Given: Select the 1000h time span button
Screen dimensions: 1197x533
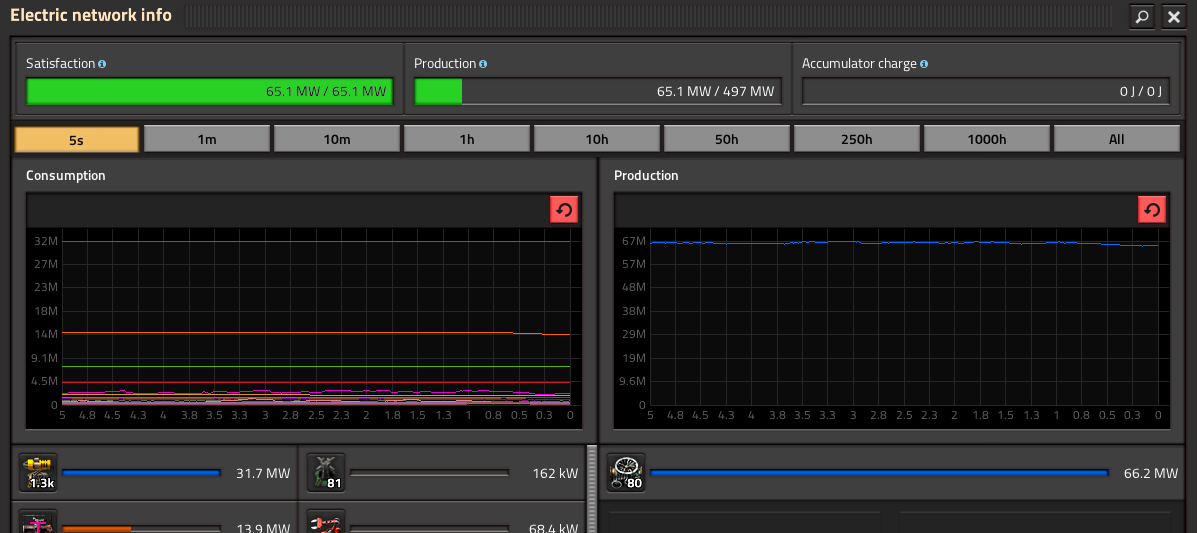Looking at the screenshot, I should (987, 139).
